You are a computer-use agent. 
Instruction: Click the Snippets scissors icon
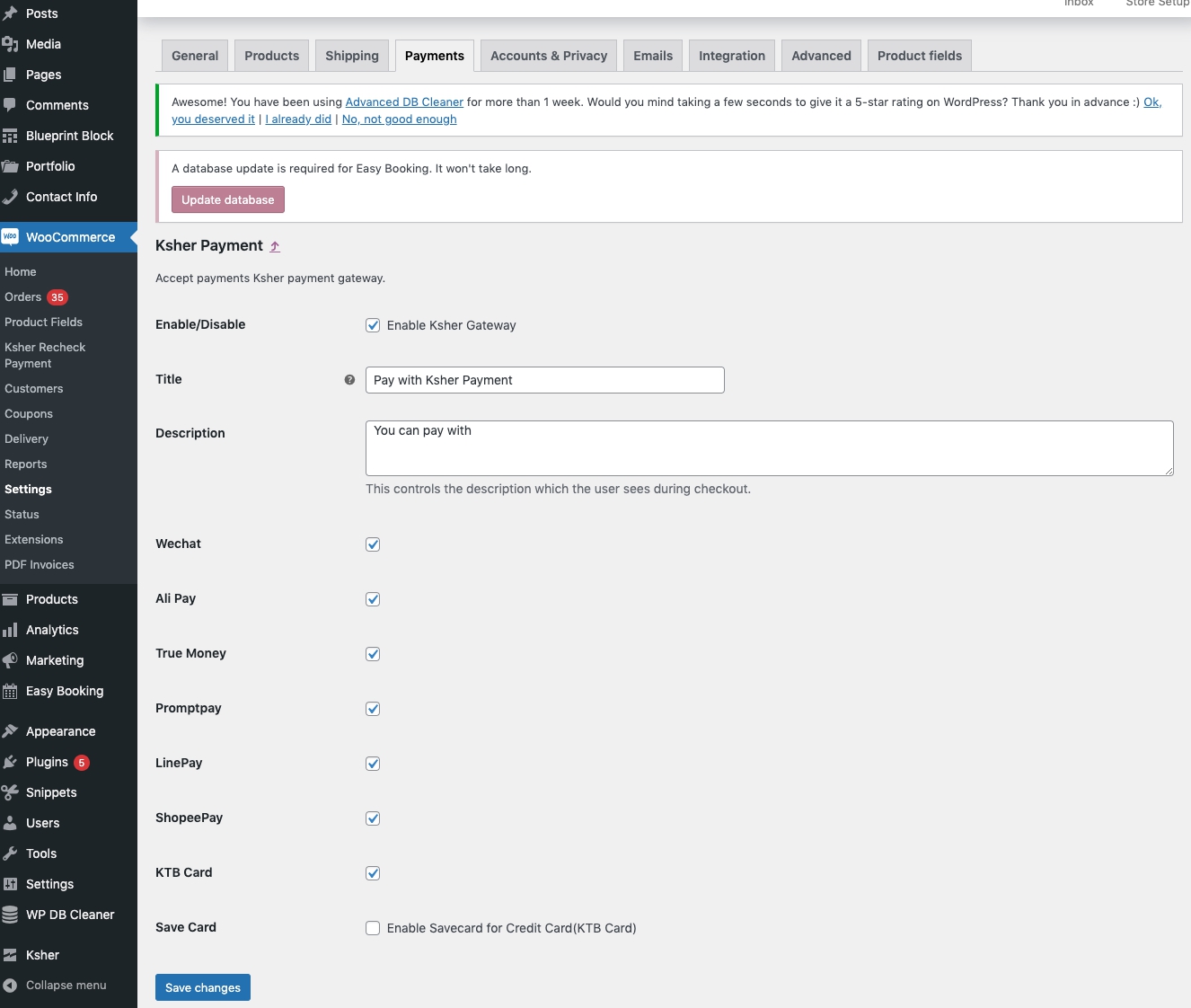[x=10, y=792]
